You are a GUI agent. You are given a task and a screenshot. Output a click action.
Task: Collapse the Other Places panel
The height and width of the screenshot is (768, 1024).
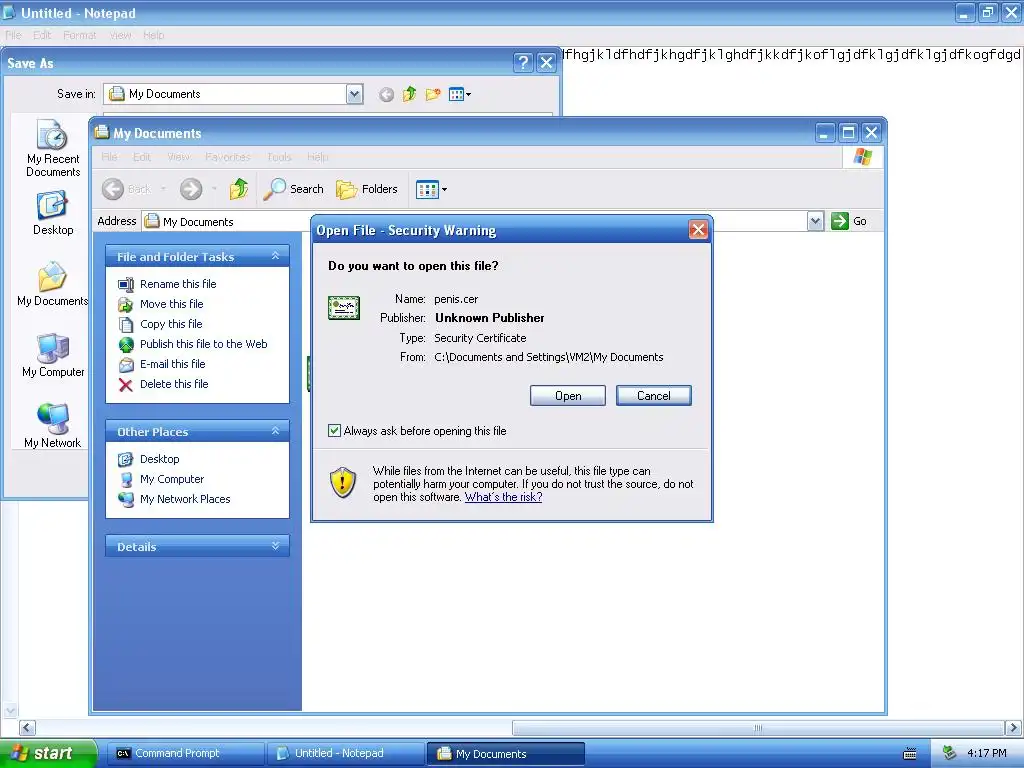coord(275,431)
